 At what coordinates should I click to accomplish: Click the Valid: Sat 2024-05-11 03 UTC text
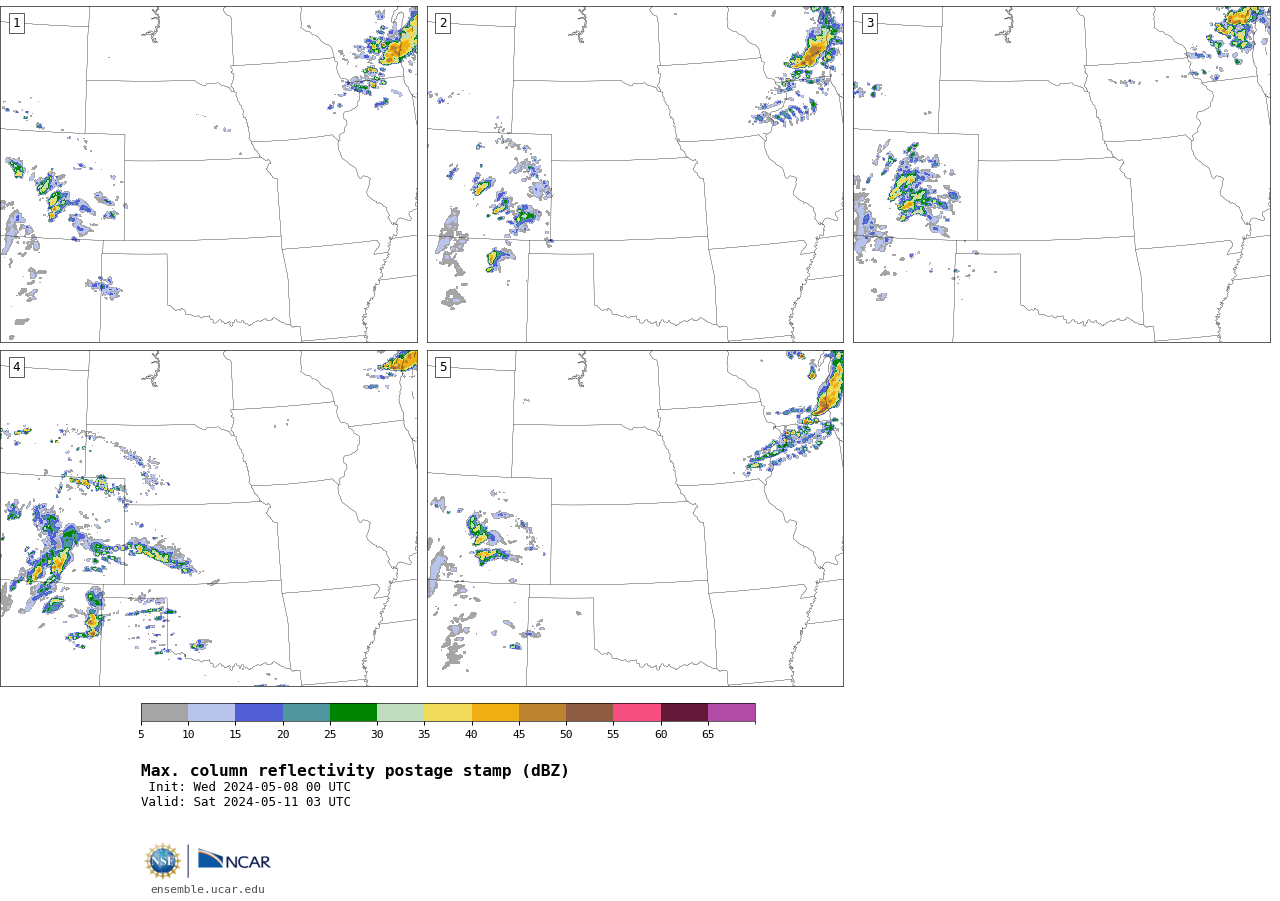click(x=246, y=802)
